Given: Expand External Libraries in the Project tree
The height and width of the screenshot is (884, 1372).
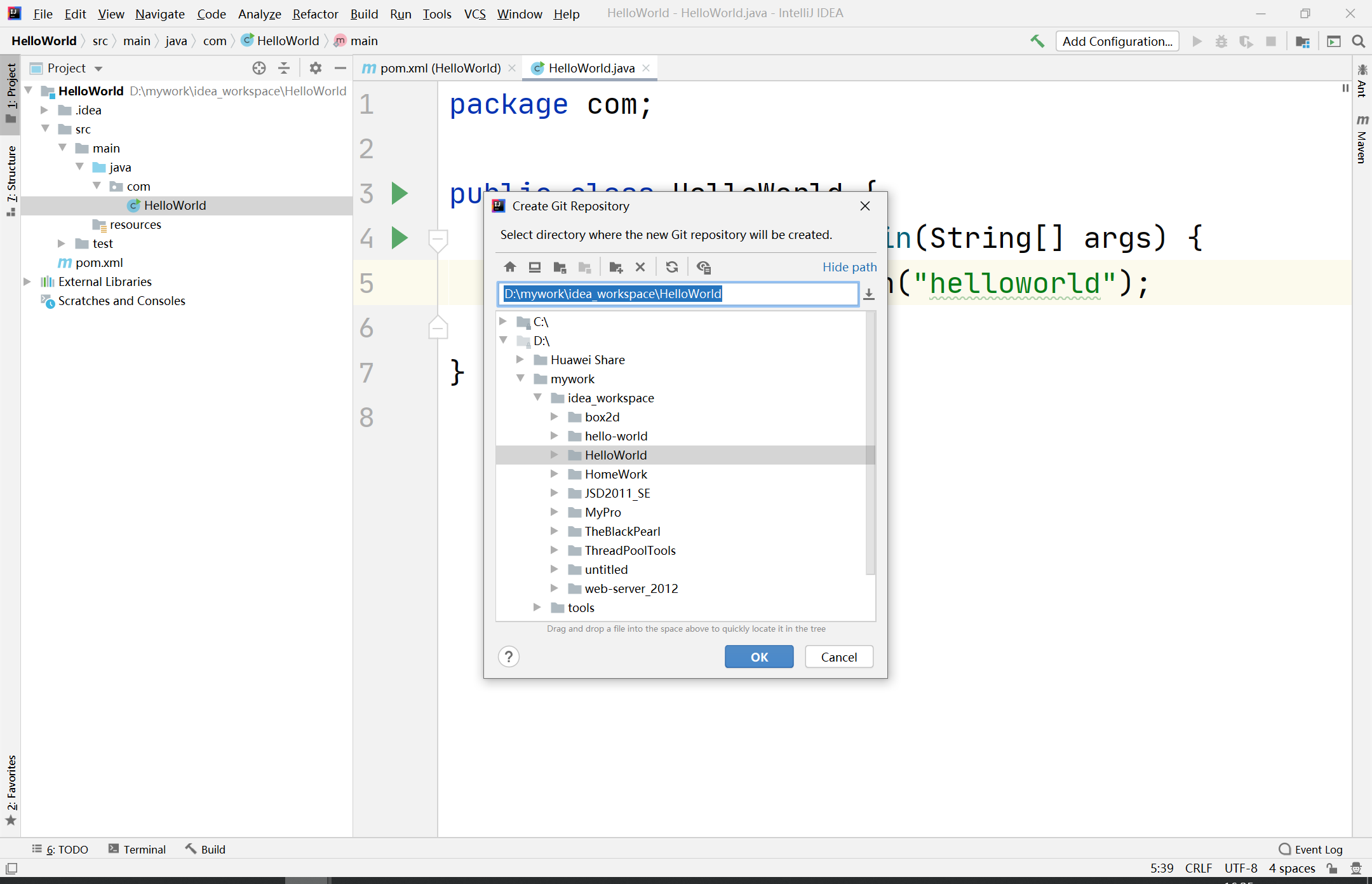Looking at the screenshot, I should [x=27, y=282].
